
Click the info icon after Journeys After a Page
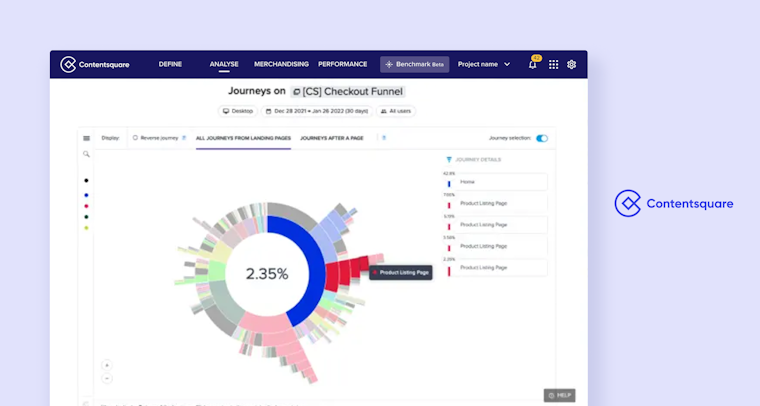tap(384, 138)
